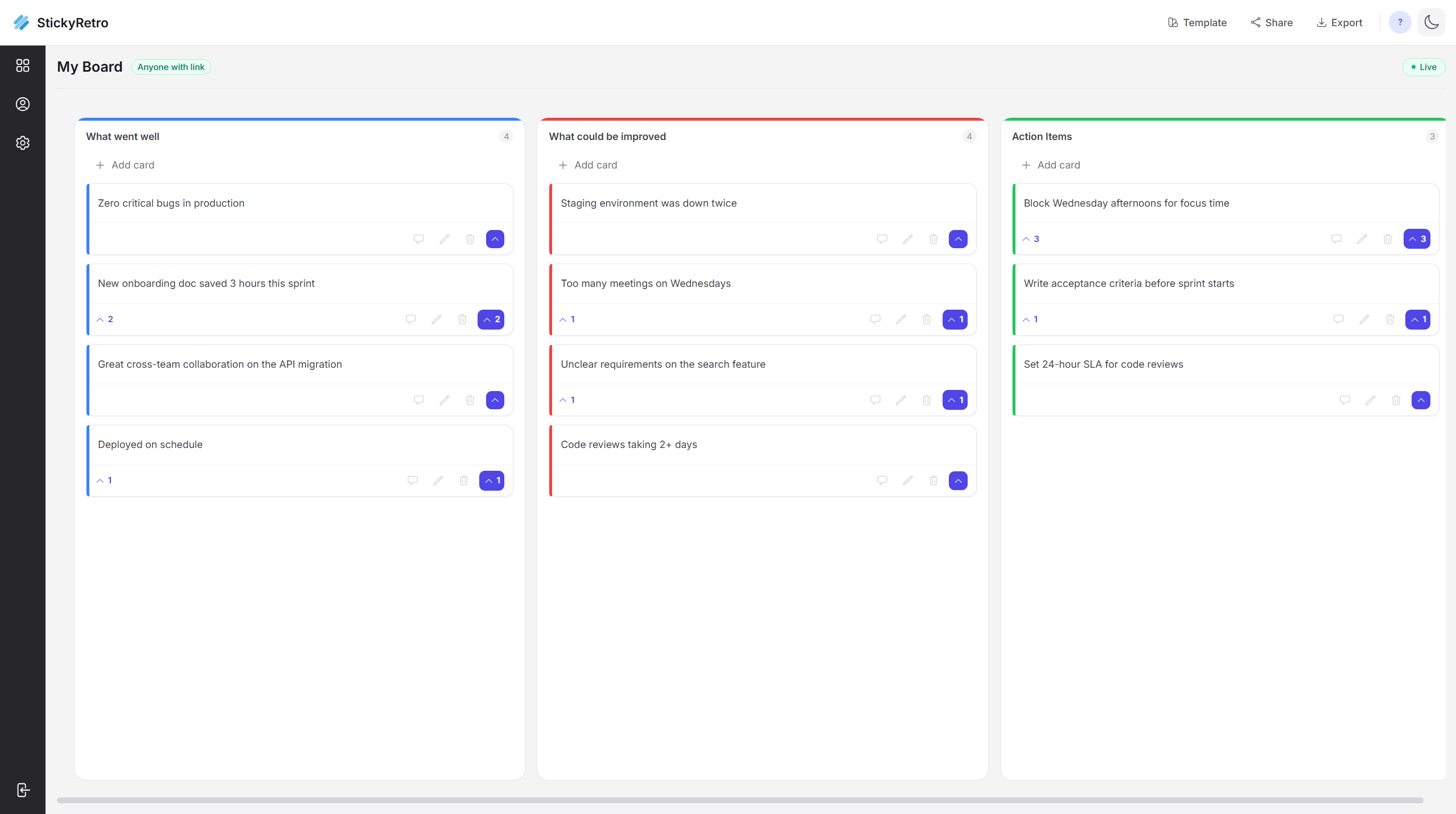Toggle upvote on 'Block Wednesday afternoons' card
This screenshot has width=1456, height=814.
coord(1417,239)
